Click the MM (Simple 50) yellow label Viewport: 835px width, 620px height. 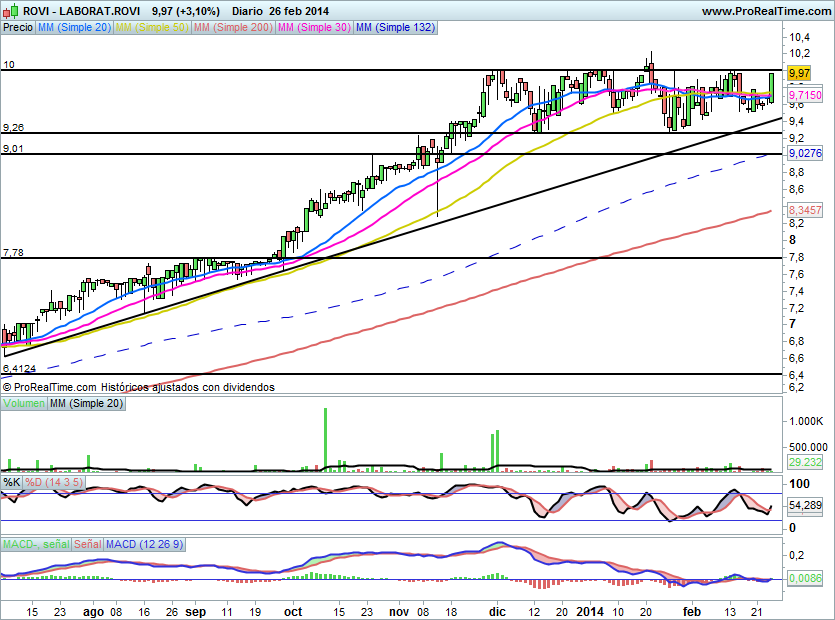pos(152,28)
